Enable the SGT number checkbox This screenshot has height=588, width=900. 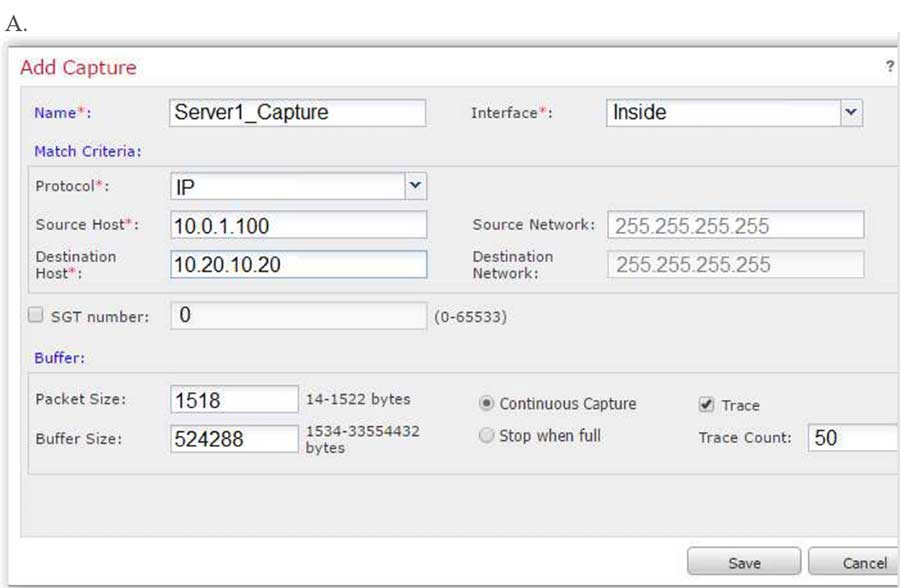pyautogui.click(x=36, y=316)
